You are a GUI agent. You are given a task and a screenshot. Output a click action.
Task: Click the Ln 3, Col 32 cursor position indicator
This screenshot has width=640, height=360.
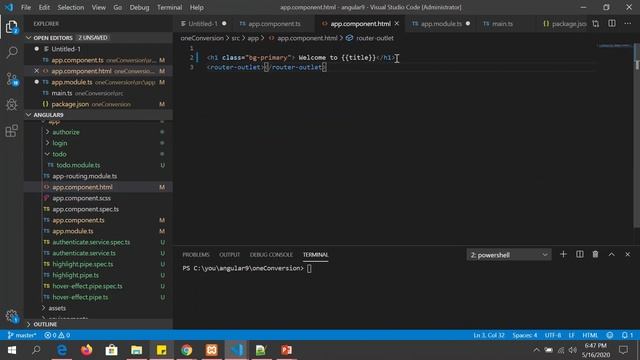pos(489,335)
